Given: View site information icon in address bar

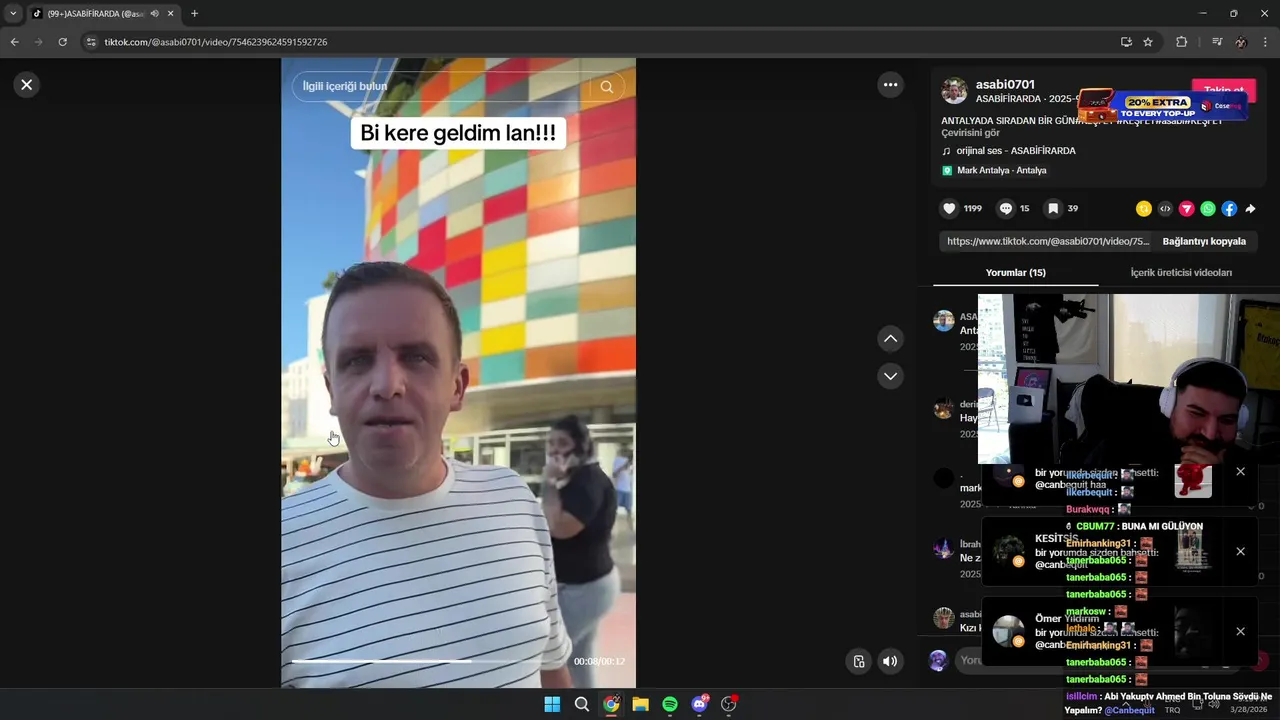Looking at the screenshot, I should (91, 42).
